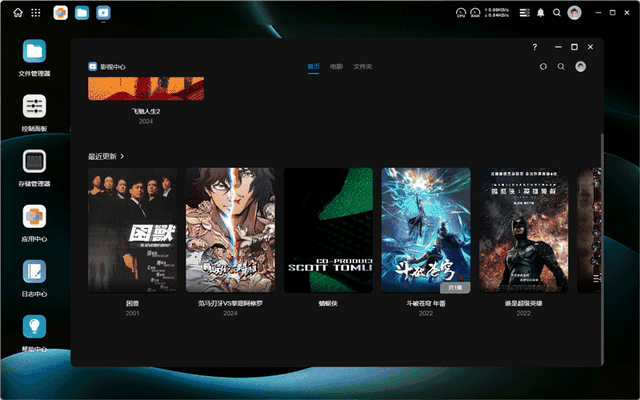640x400 pixels.
Task: Open the 最近更新 heading link
Action: [x=102, y=156]
